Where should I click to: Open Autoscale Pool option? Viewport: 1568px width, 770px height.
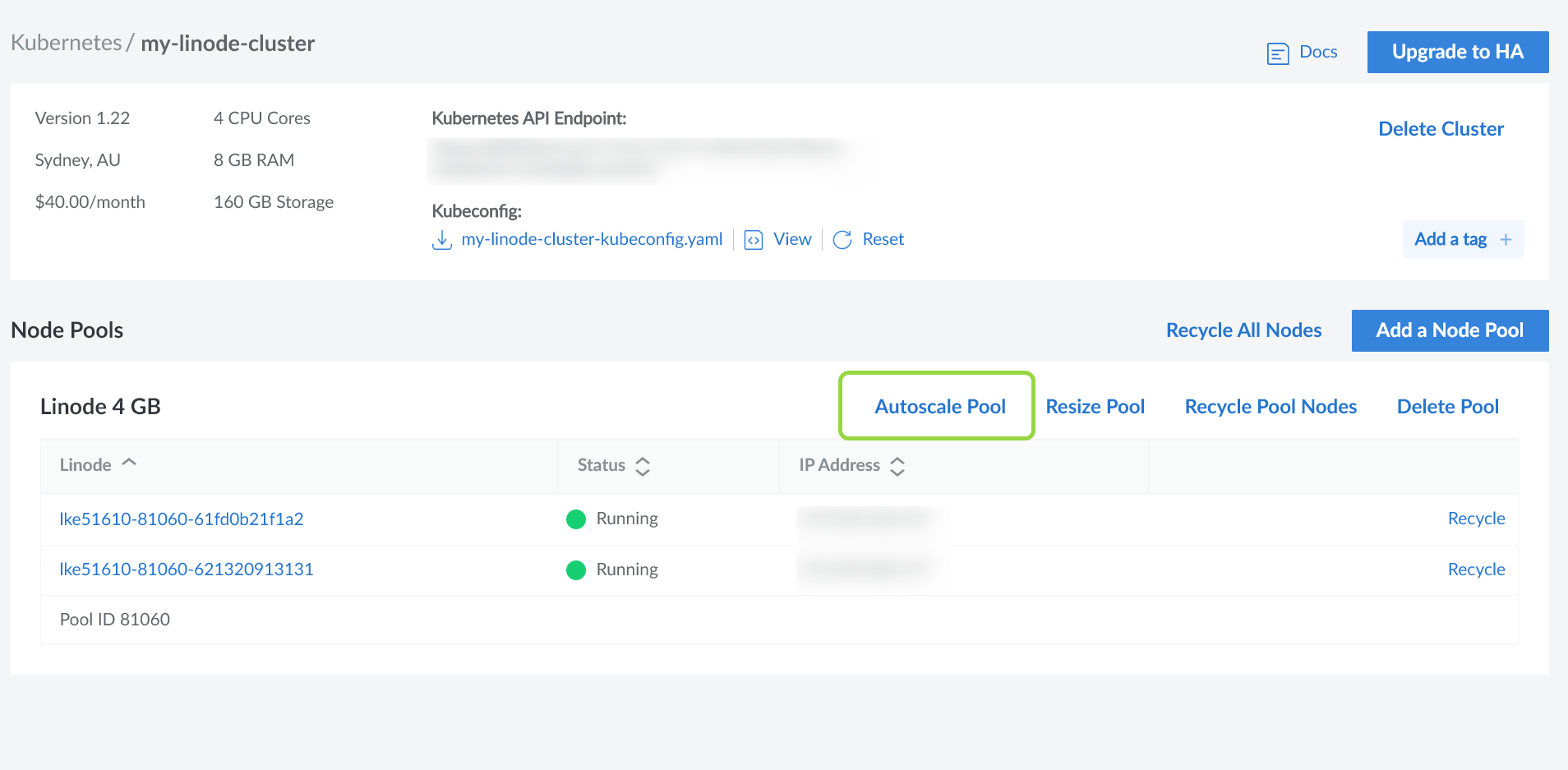coord(940,407)
